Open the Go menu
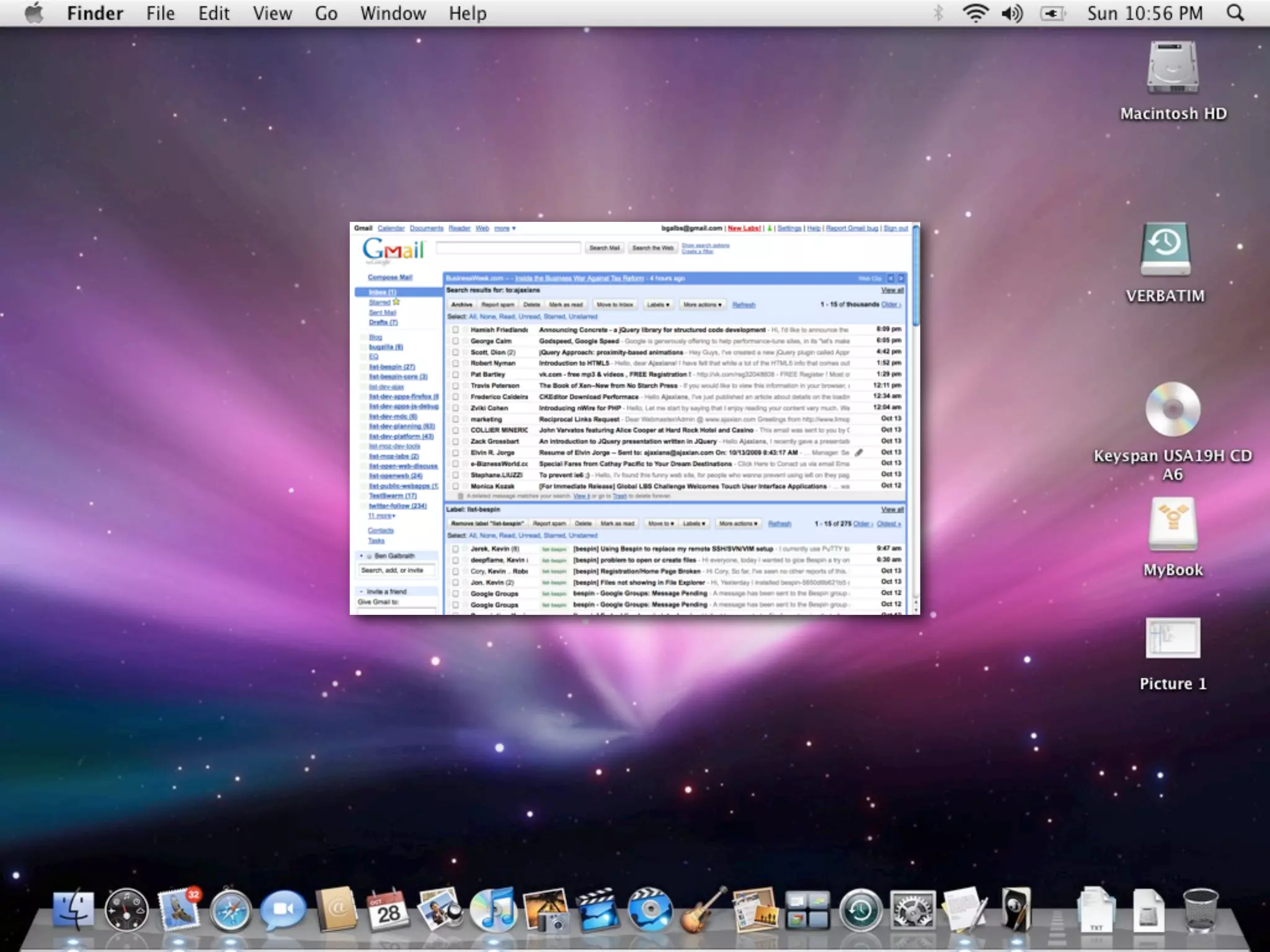1270x952 pixels. coord(326,13)
